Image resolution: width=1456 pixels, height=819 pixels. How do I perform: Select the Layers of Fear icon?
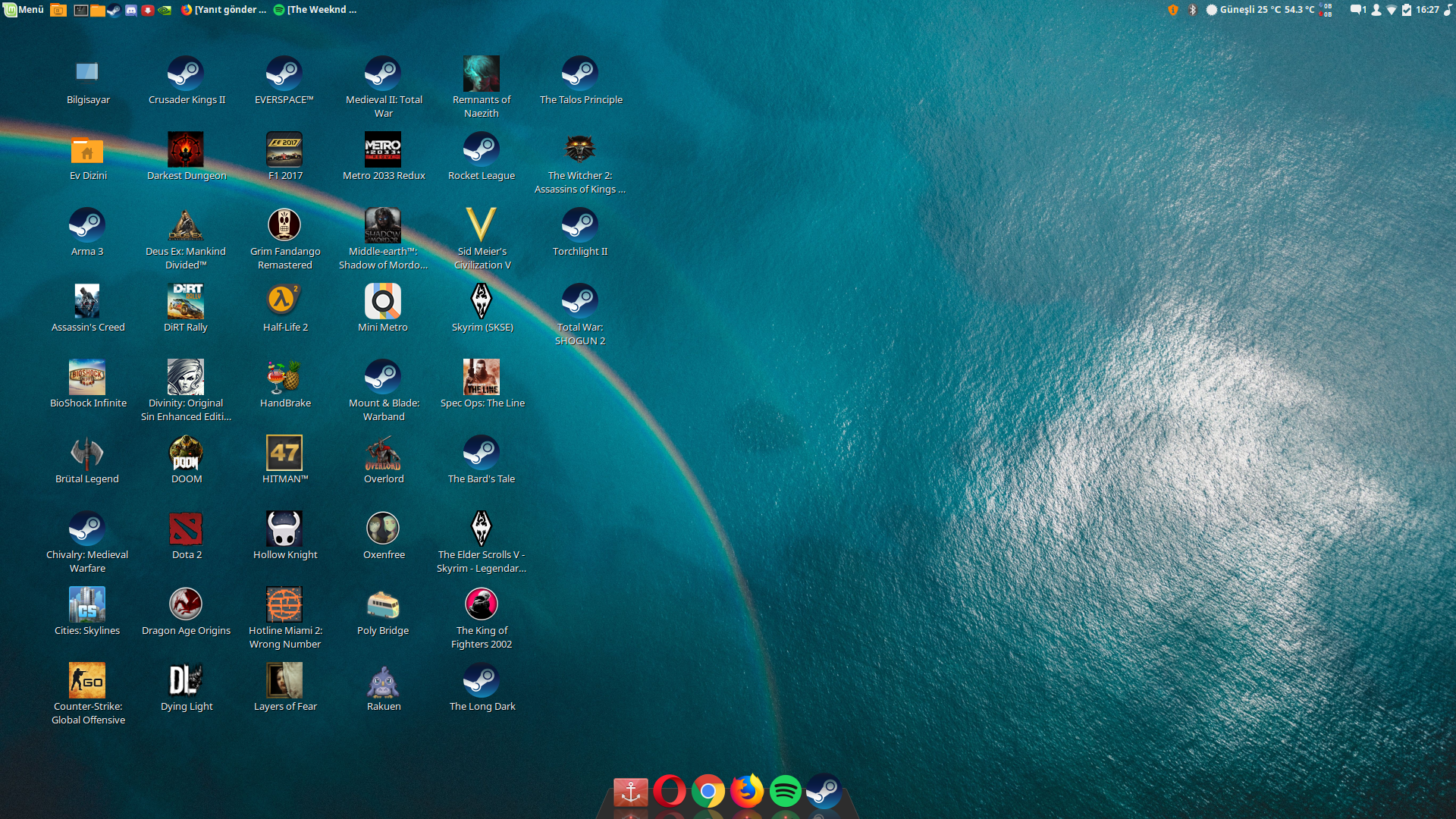click(284, 679)
